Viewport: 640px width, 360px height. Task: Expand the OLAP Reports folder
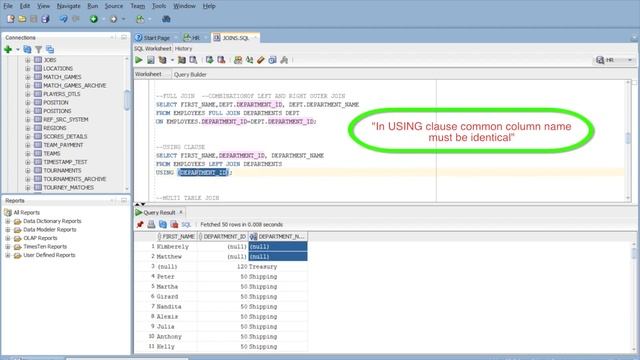pyautogui.click(x=8, y=238)
